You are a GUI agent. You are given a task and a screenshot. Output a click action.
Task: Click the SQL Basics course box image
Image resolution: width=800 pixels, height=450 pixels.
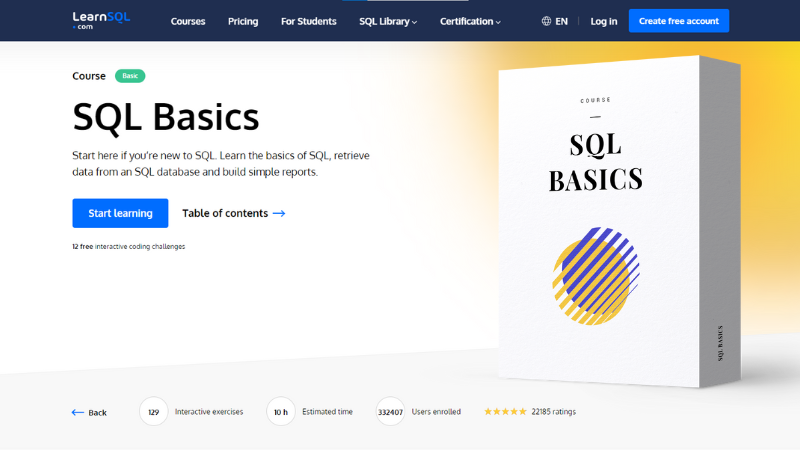[619, 221]
